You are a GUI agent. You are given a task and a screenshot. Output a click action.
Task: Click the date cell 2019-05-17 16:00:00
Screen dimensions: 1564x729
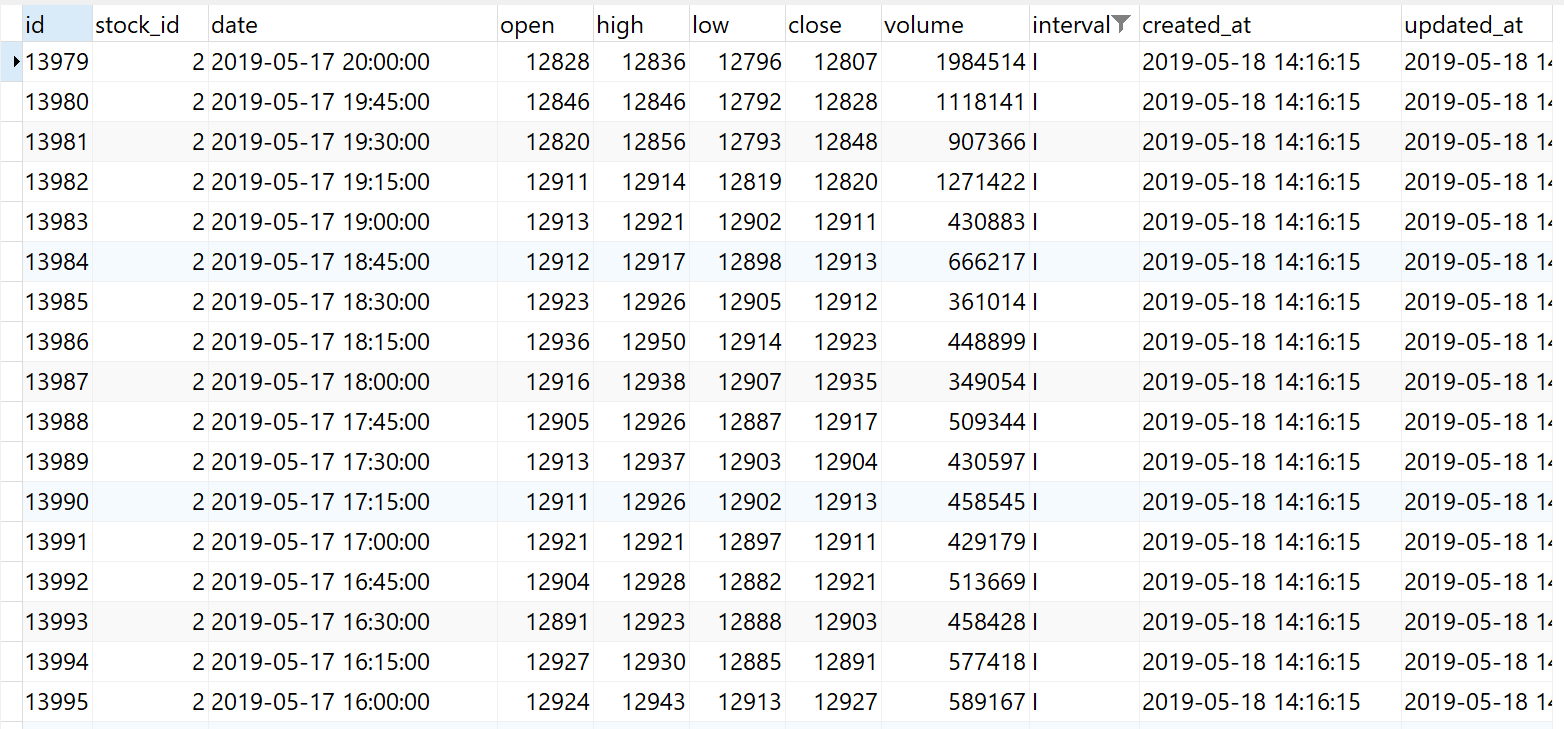[x=353, y=702]
